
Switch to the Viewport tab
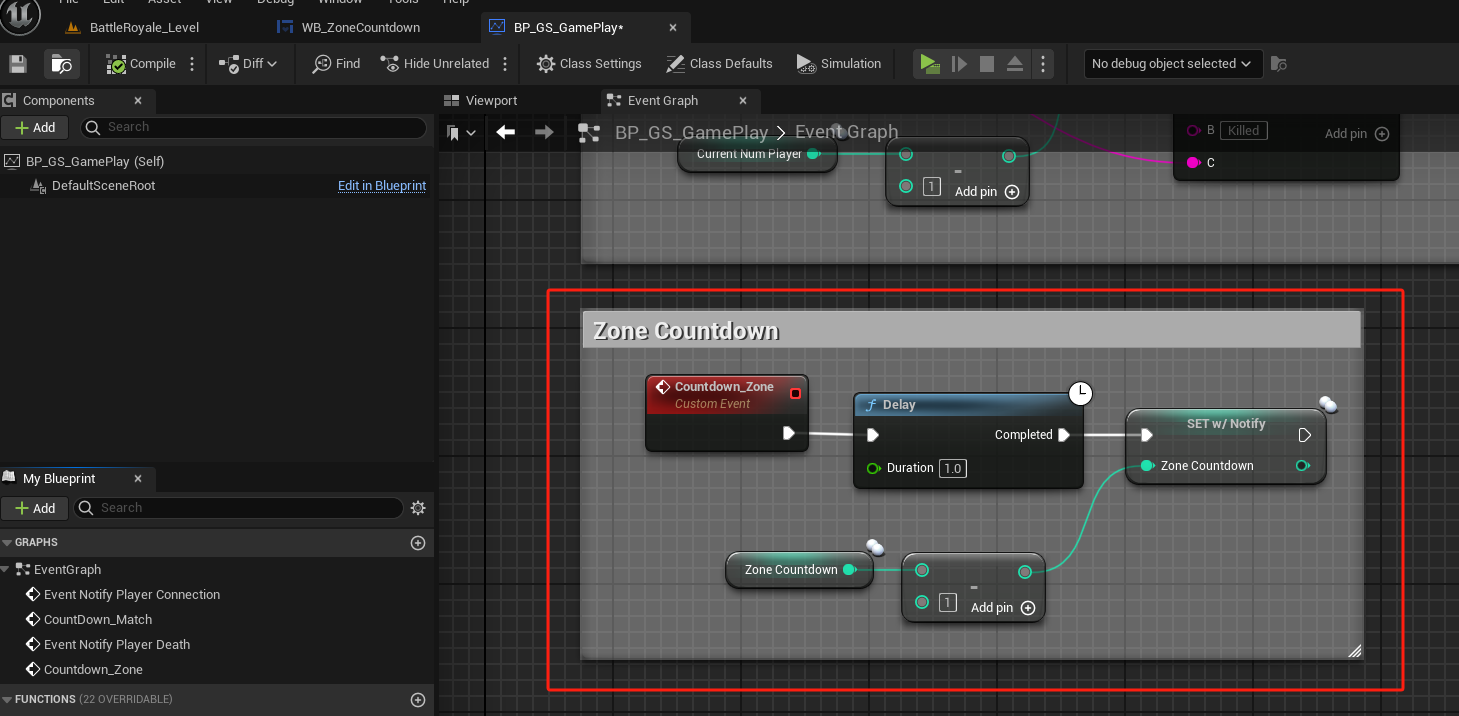click(491, 101)
